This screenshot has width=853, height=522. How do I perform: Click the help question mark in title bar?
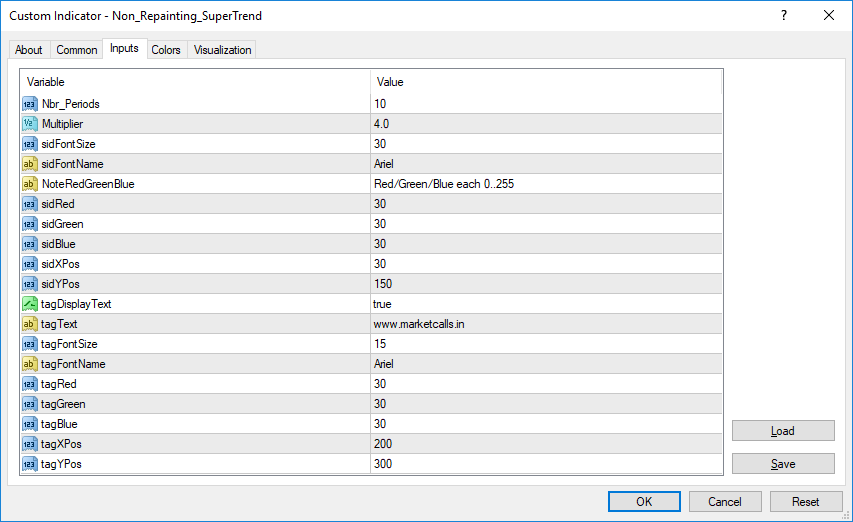pos(783,15)
